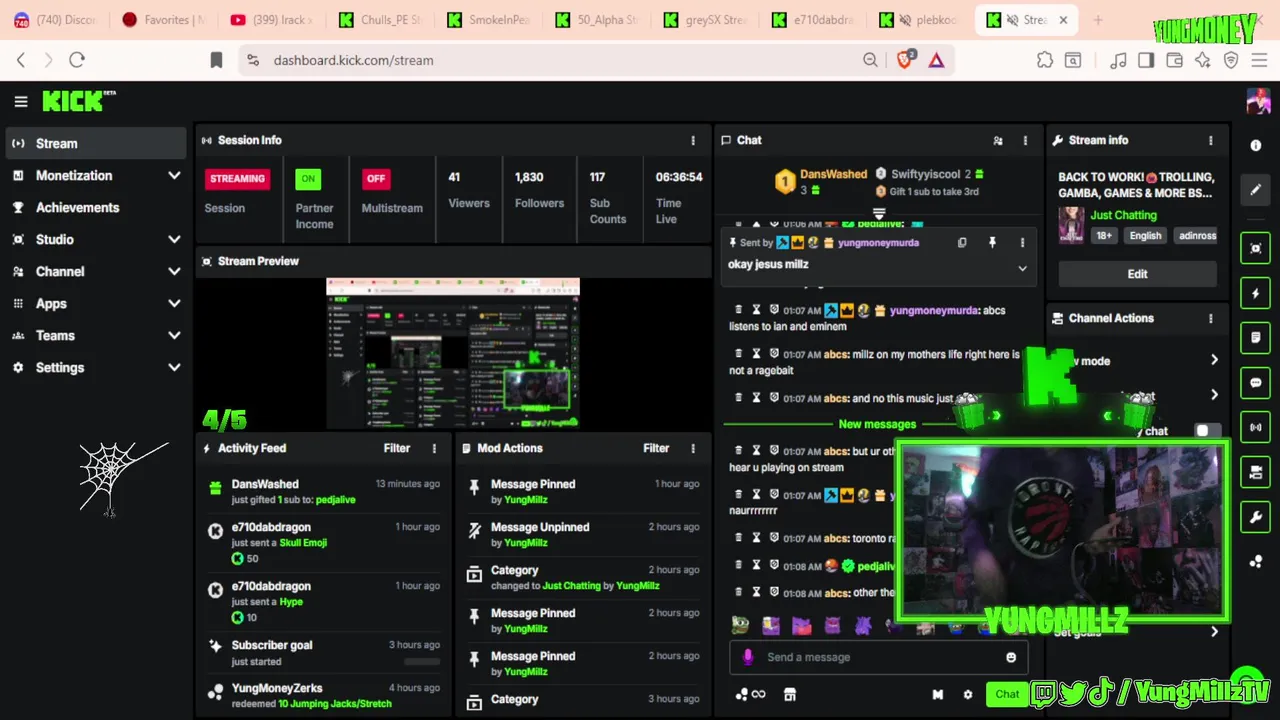Open Brave Shields icon in address bar
Viewport: 1280px width, 720px height.
(905, 60)
